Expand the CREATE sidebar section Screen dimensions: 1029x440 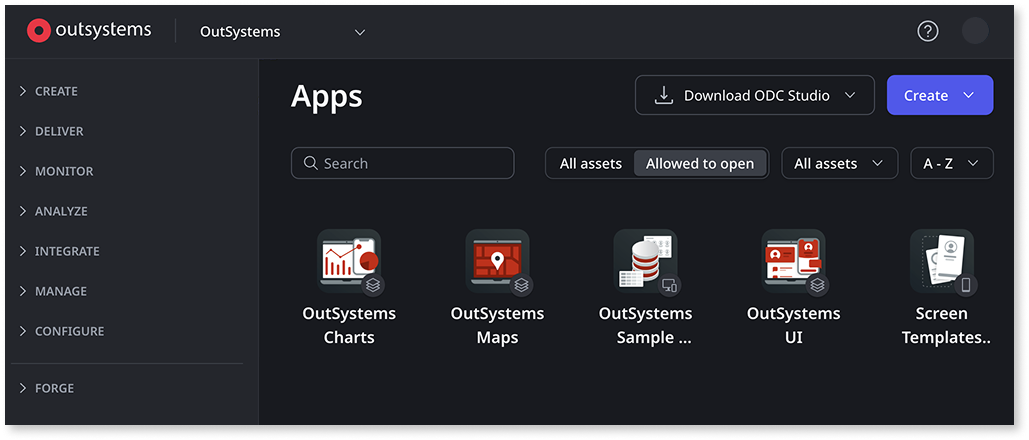[56, 91]
